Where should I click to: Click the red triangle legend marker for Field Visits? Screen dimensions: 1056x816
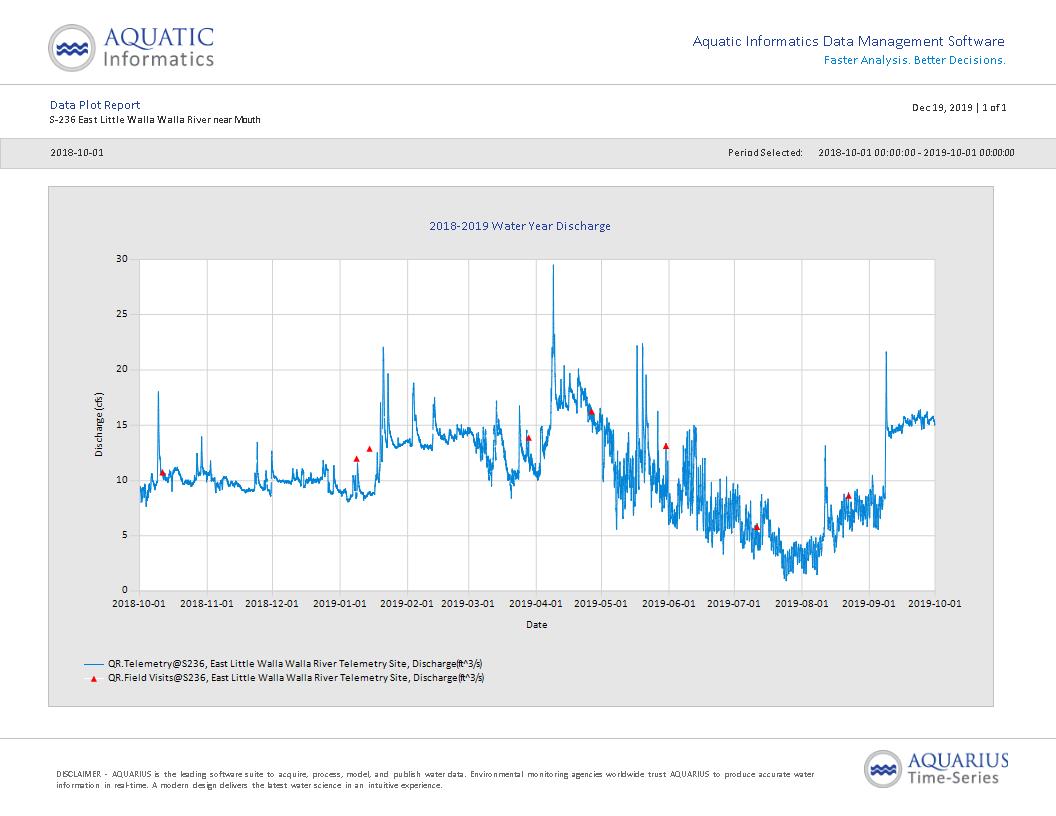[x=94, y=679]
